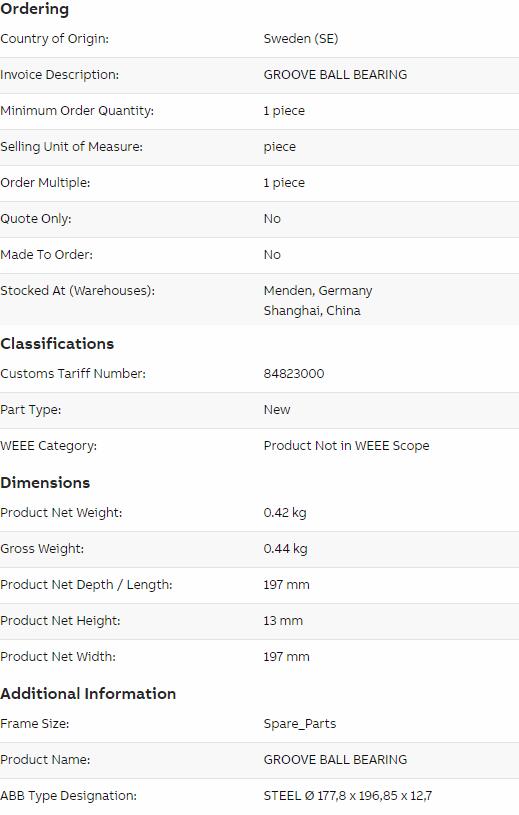Image resolution: width=519 pixels, height=815 pixels.
Task: Select the Sweden (SE) country value
Action: click(x=301, y=39)
